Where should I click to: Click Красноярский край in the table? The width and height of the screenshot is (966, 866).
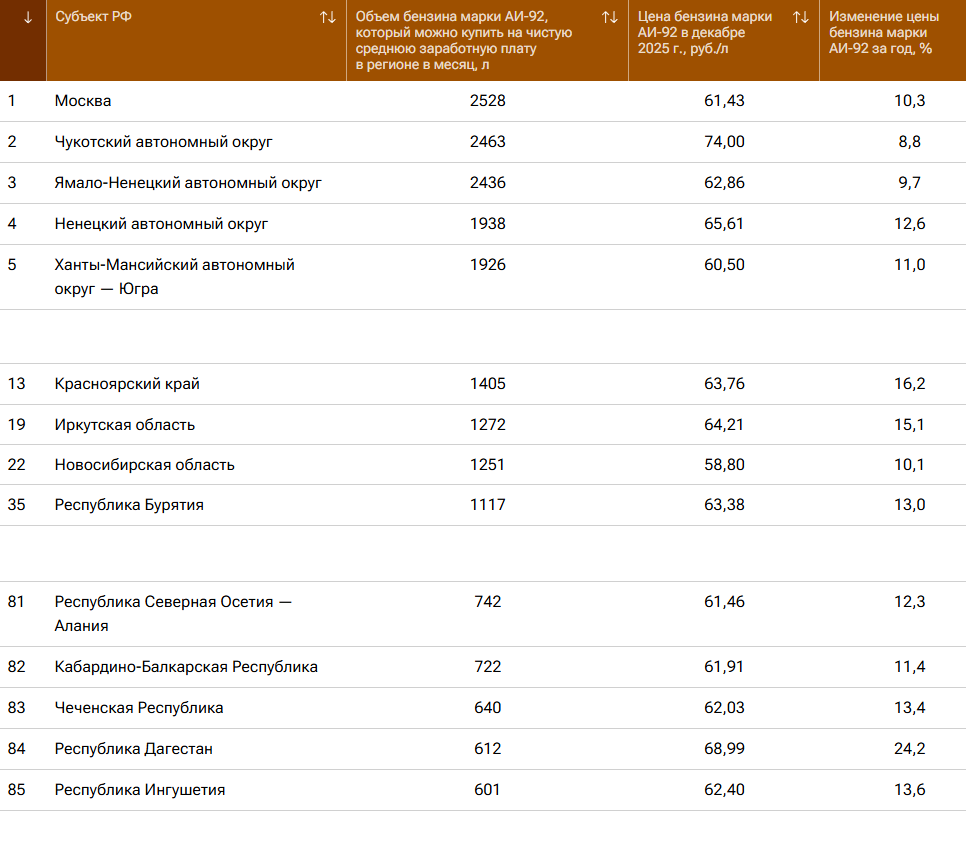pyautogui.click(x=127, y=384)
